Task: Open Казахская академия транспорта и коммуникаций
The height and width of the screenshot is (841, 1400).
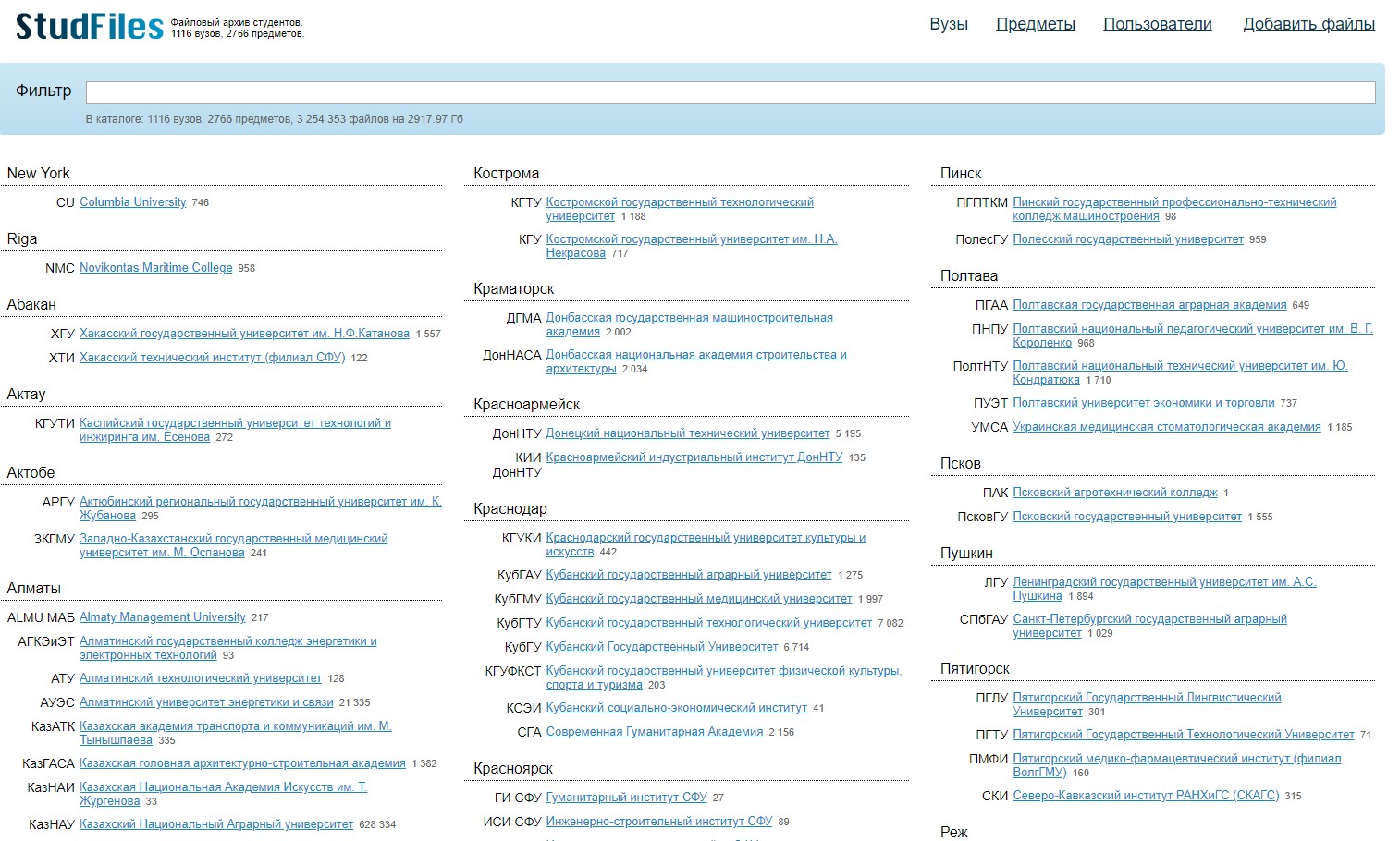Action: pos(236,733)
